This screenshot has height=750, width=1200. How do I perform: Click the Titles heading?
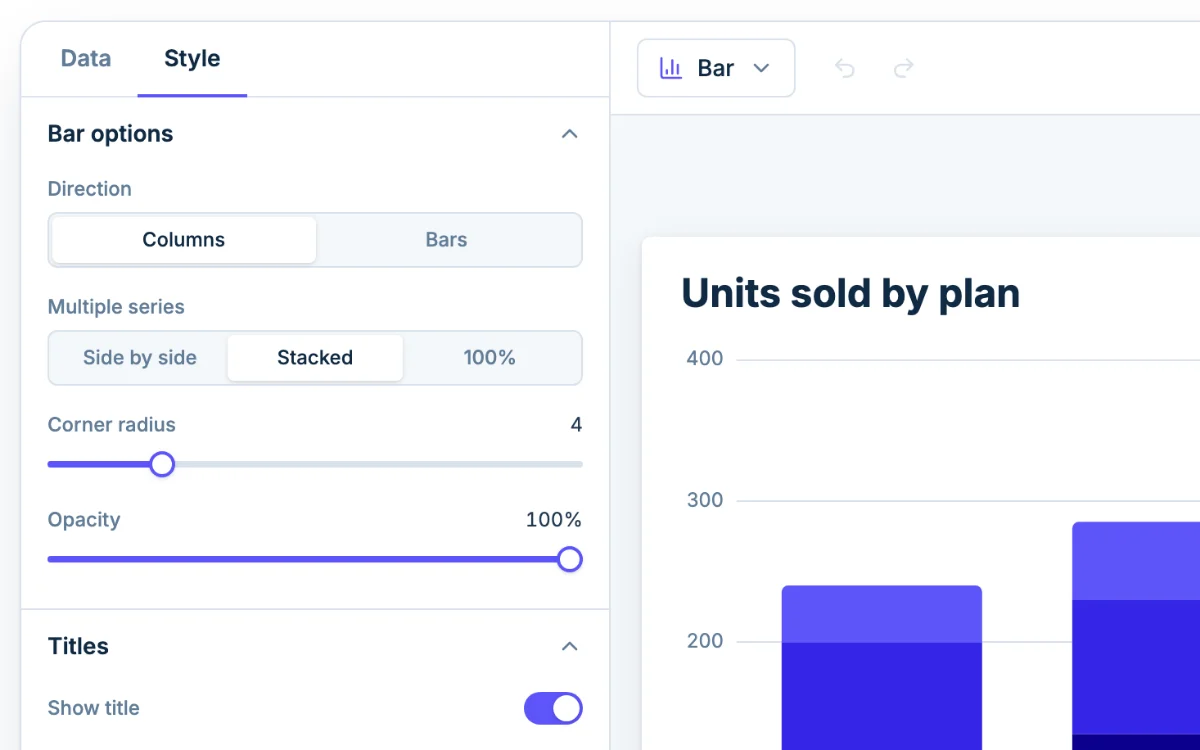pyautogui.click(x=78, y=646)
